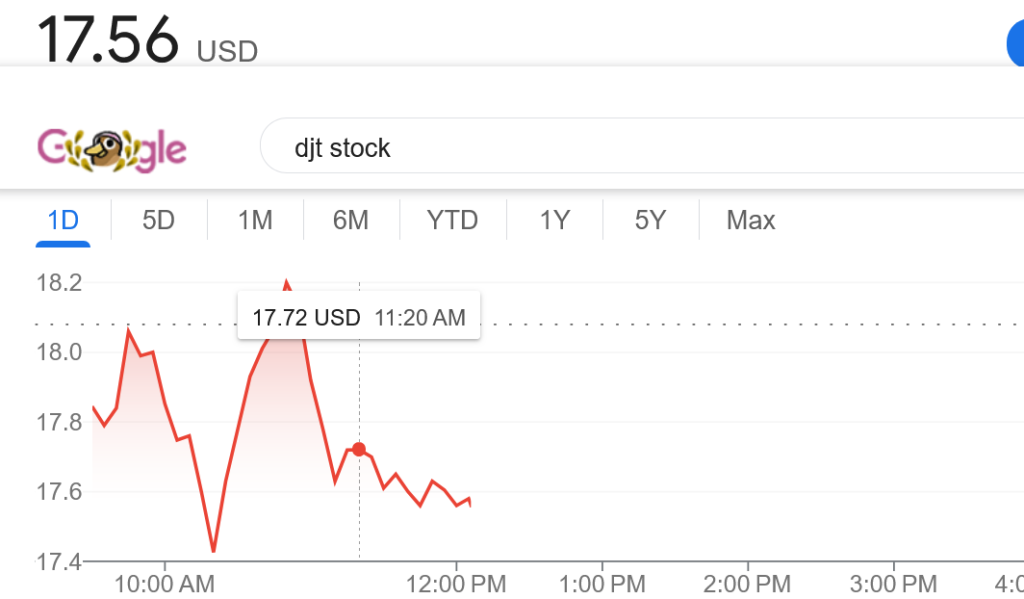Click the blue circular button at top right
Image resolution: width=1024 pixels, height=599 pixels.
point(1014,43)
